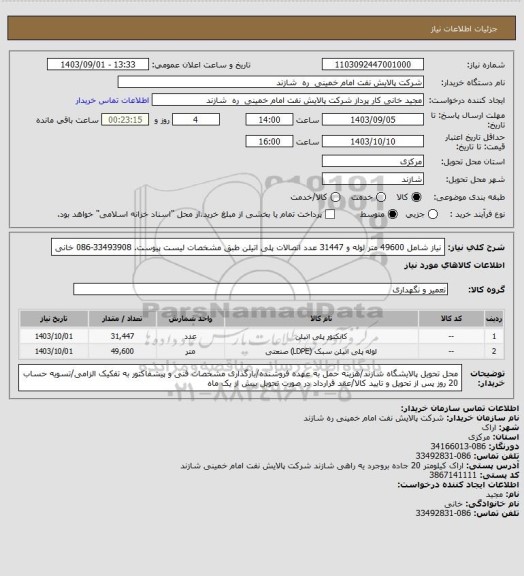Viewport: 524px width, 576px height.
Task: Click need date 1403/10/01 in row 2
Action: pyautogui.click(x=54, y=351)
